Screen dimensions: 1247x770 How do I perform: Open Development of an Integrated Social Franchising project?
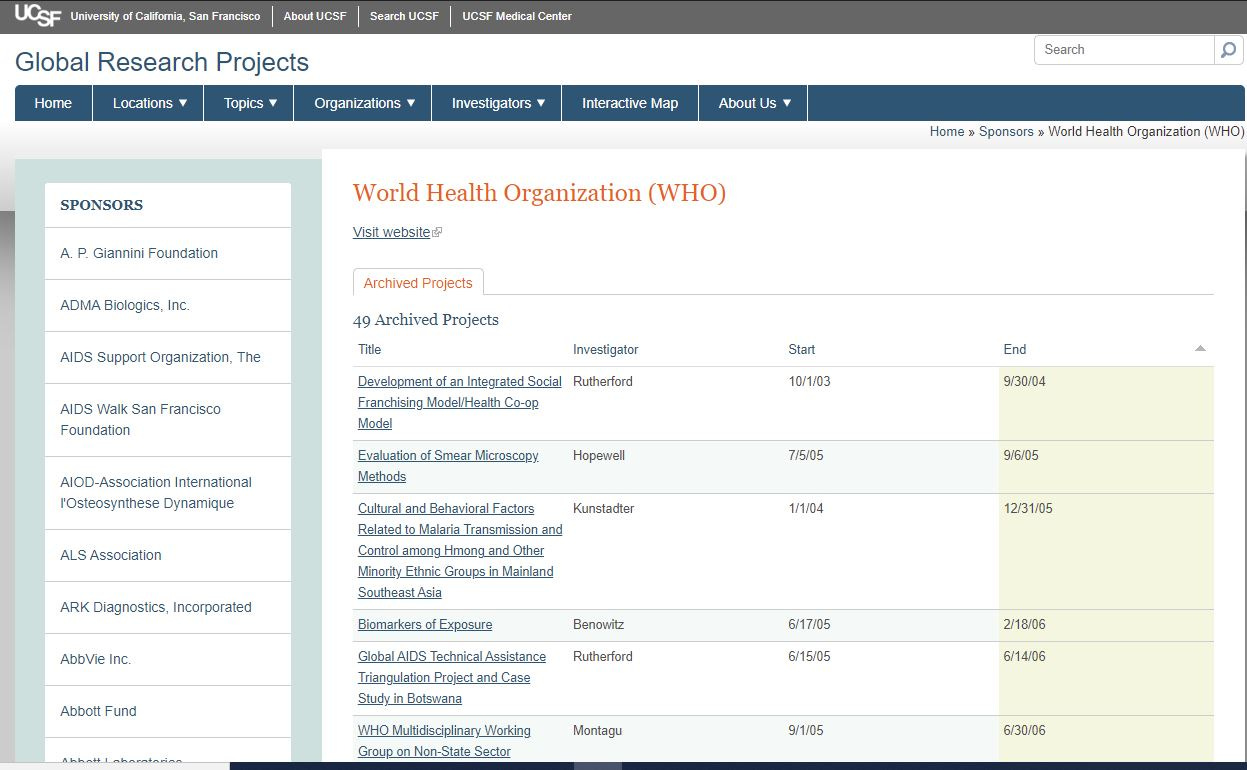[x=460, y=402]
